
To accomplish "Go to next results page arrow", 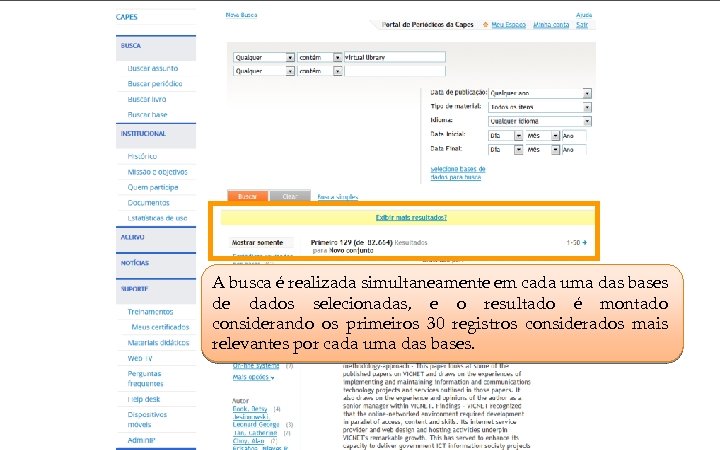I will (585, 242).
